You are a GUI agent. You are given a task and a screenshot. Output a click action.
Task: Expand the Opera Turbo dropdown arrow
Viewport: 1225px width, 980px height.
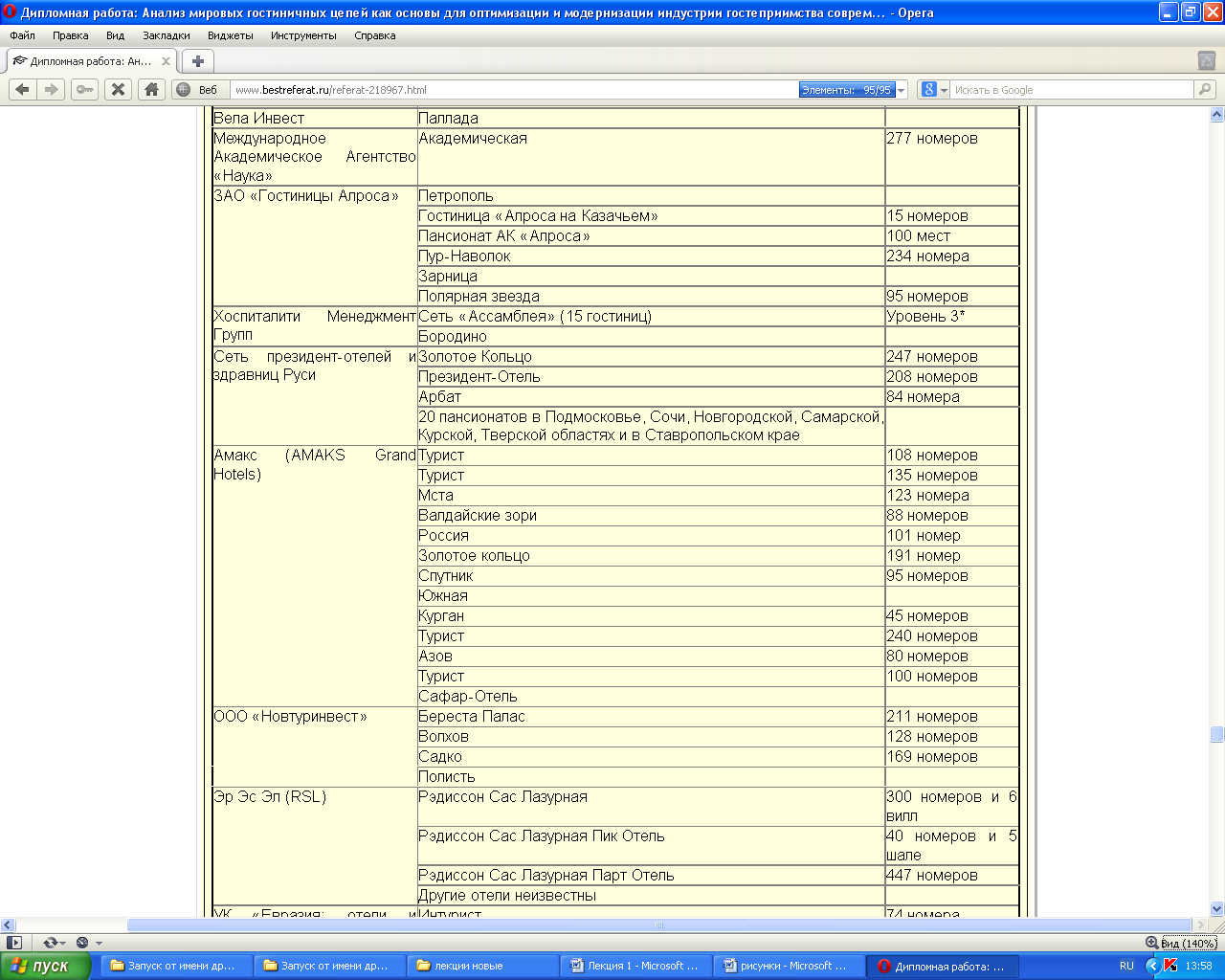98,944
